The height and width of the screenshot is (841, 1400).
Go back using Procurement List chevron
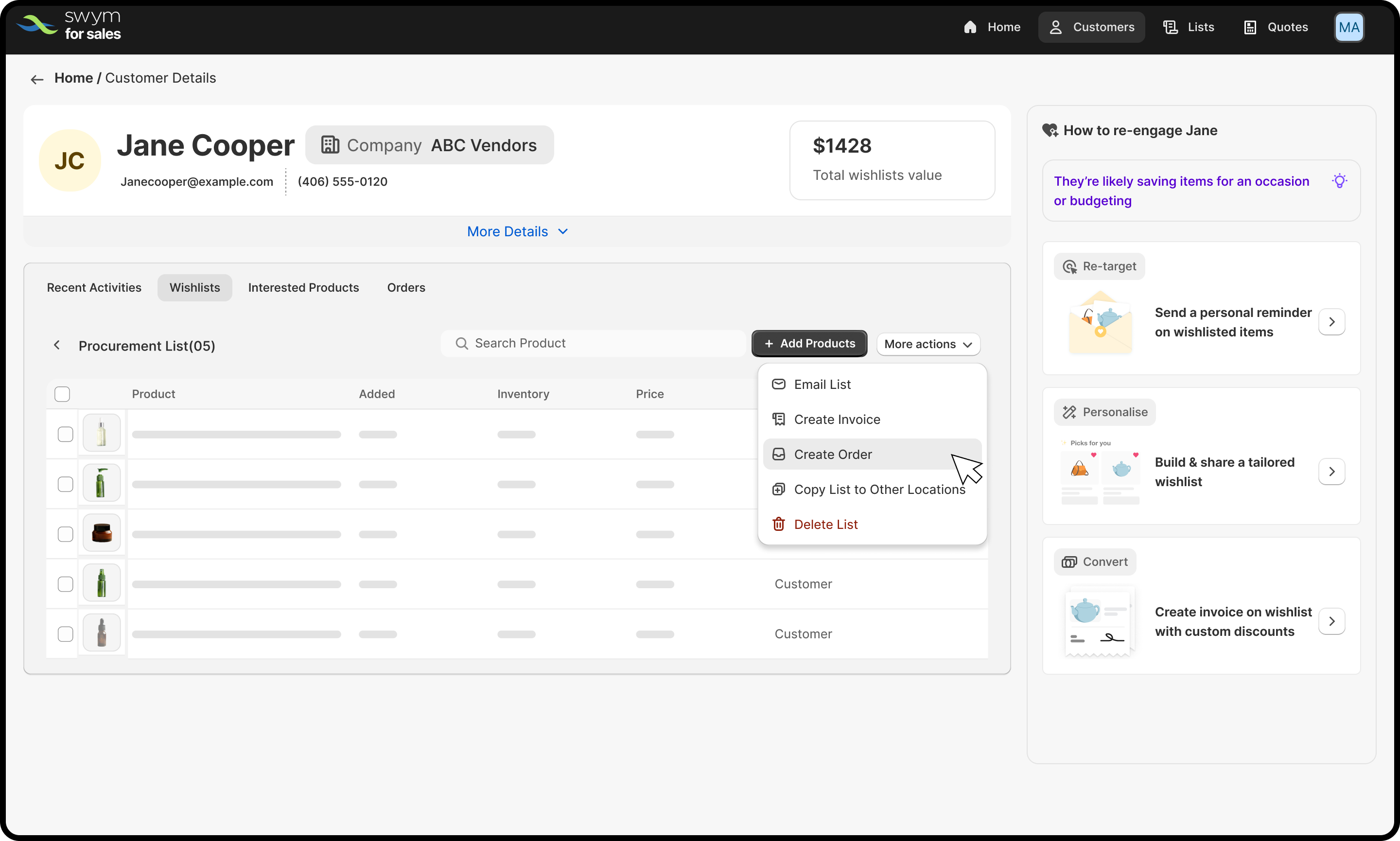57,345
